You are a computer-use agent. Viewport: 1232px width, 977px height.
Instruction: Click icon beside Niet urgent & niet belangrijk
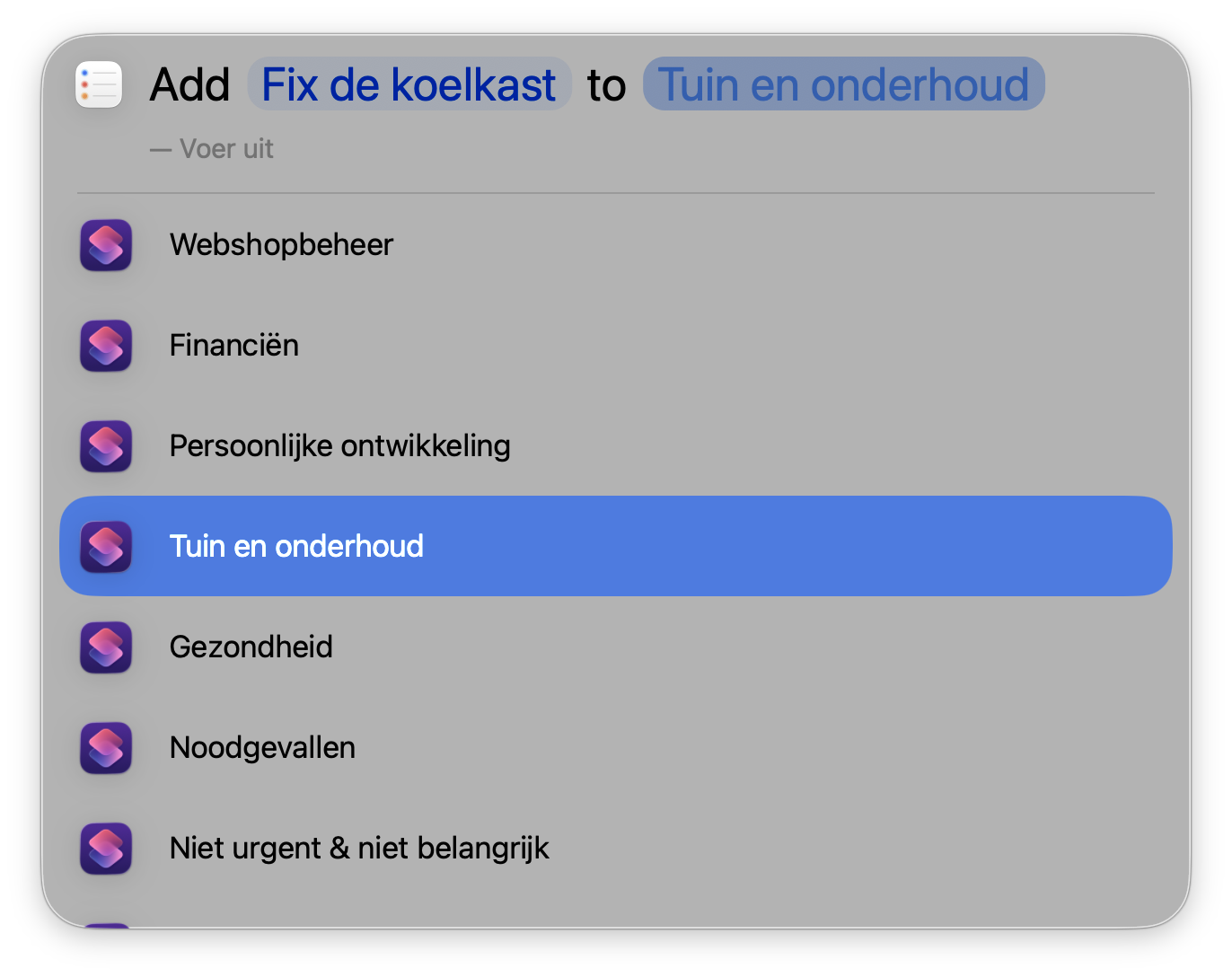[106, 849]
